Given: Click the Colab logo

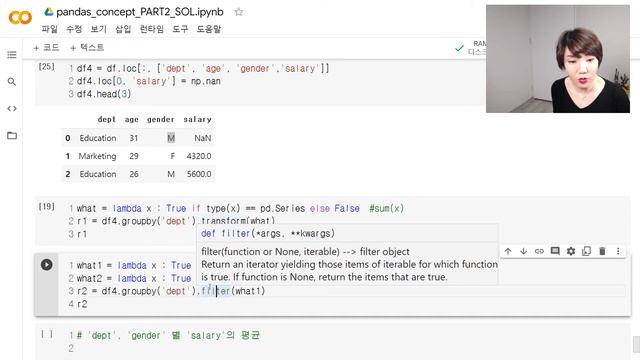Looking at the screenshot, I should 20,17.
